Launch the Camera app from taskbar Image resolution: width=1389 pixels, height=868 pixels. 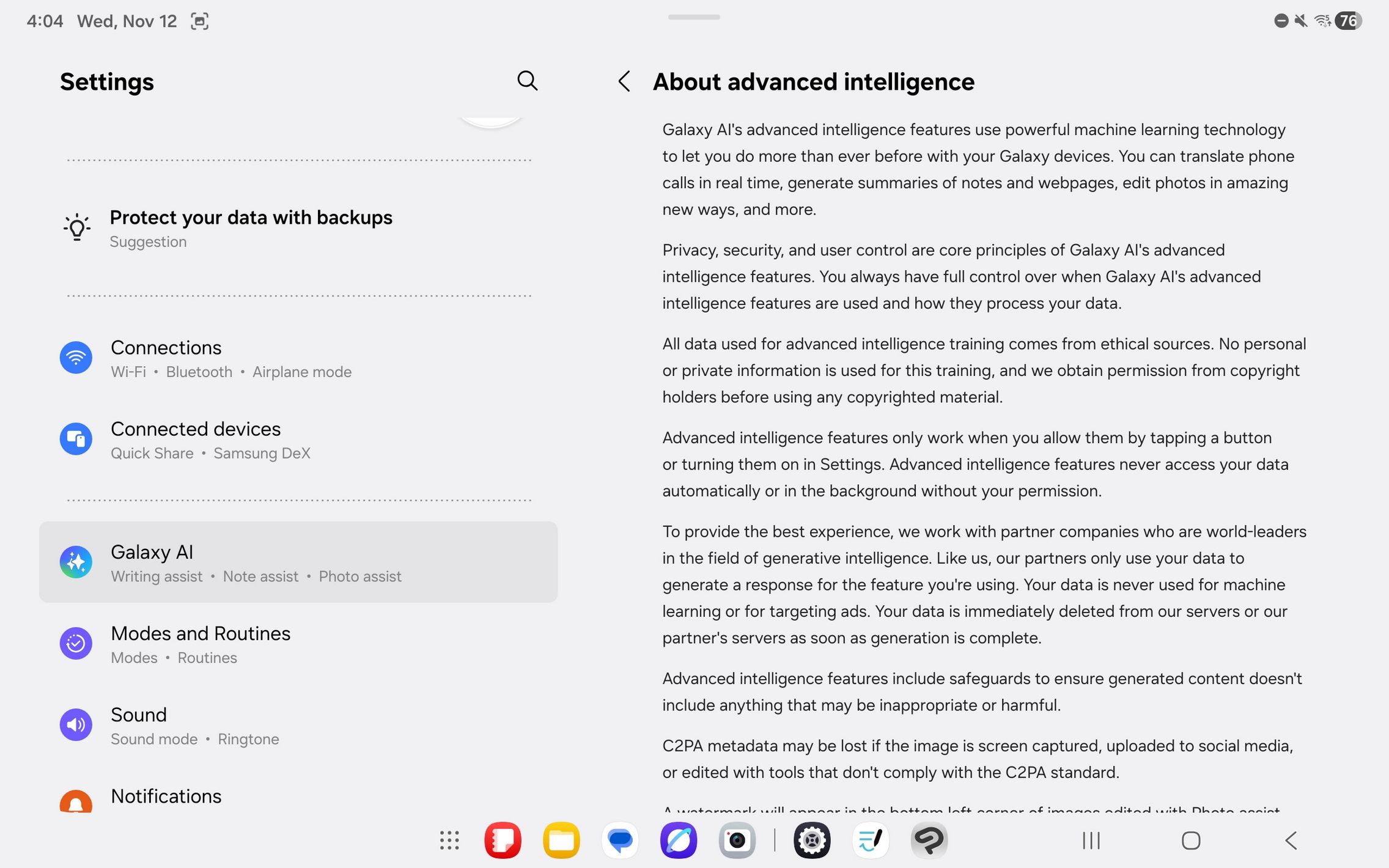point(737,840)
